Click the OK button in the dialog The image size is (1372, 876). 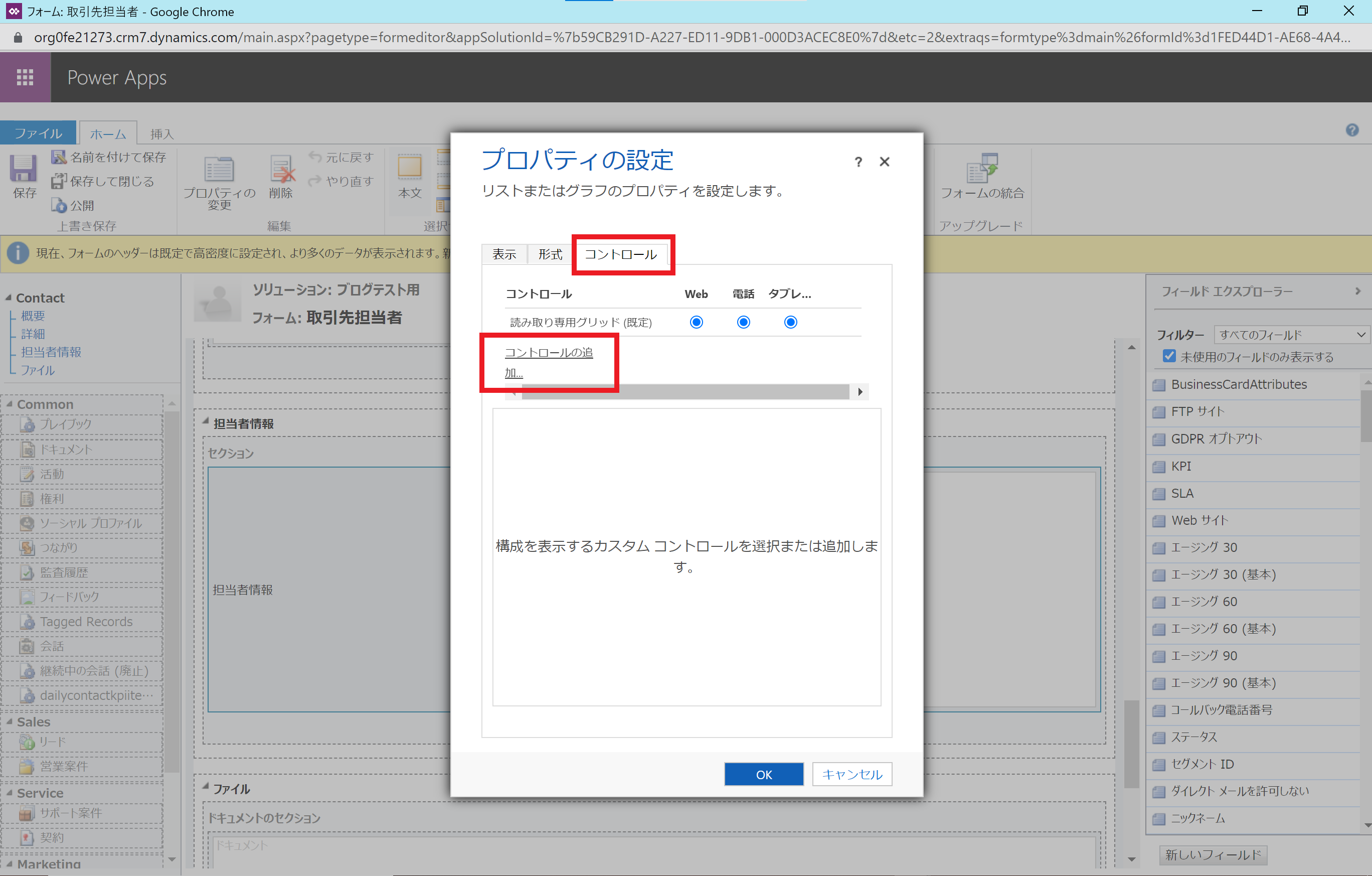click(x=764, y=774)
